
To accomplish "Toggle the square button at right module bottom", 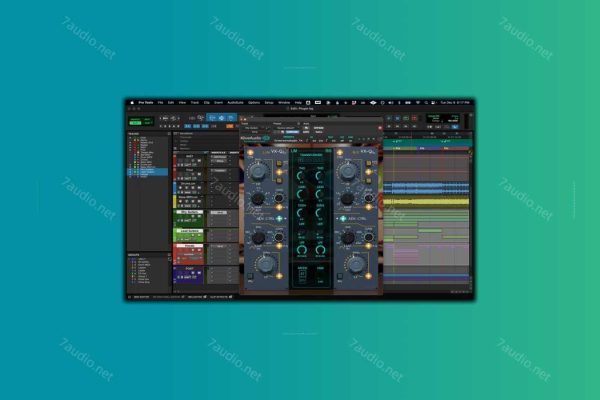I will [x=339, y=276].
